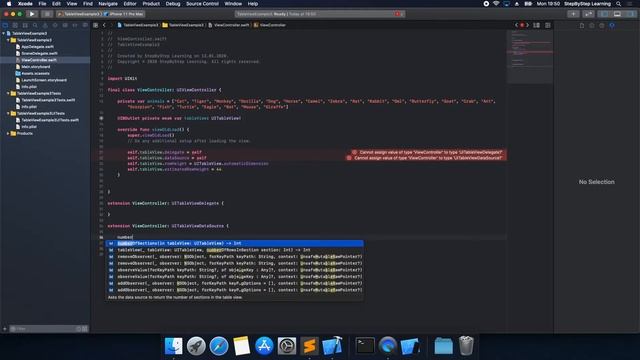Open the Navigate menu
This screenshot has width=640, height=360.
pyautogui.click(x=108, y=4)
